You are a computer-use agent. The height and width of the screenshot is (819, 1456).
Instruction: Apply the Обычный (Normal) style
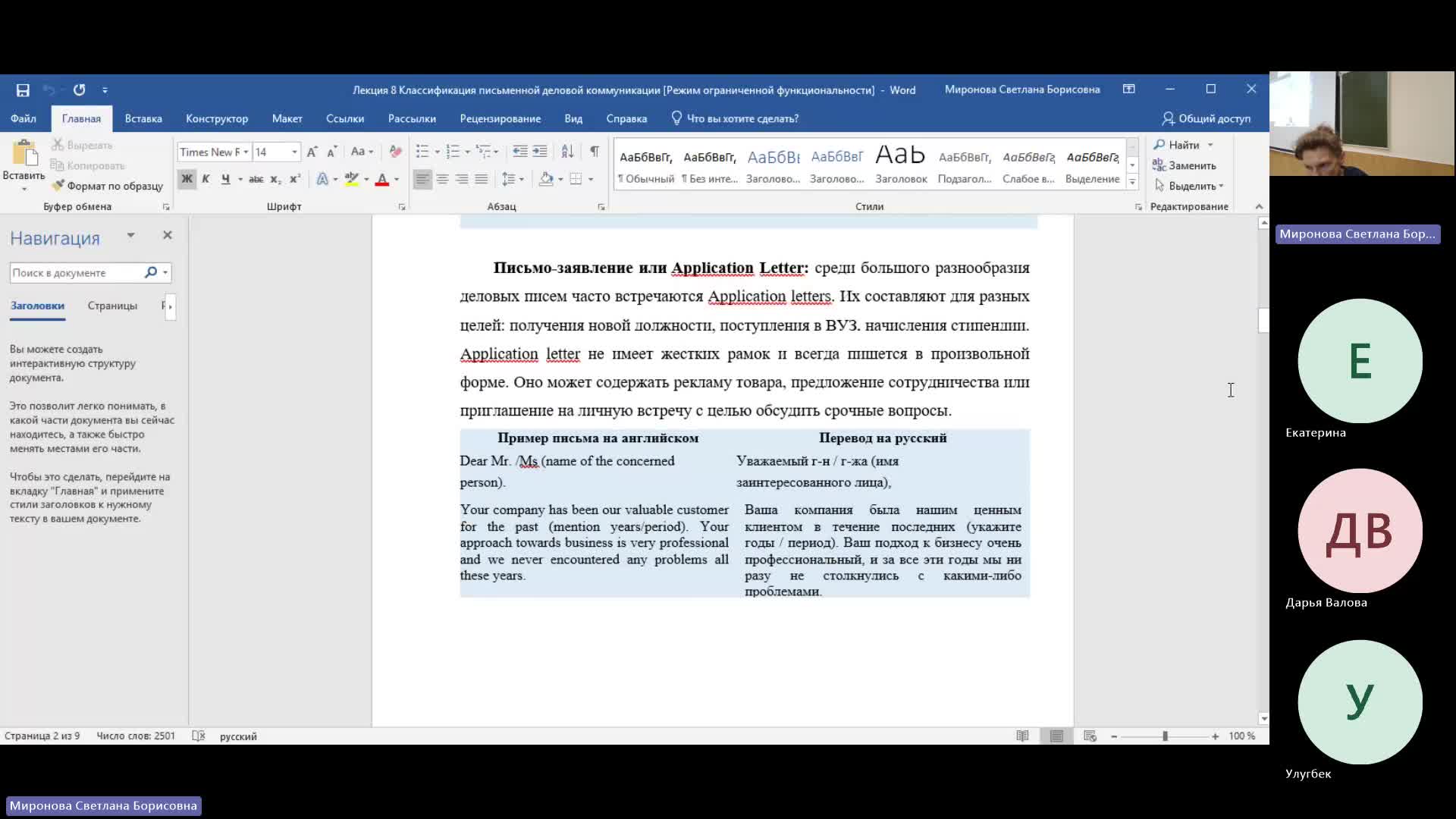645,164
